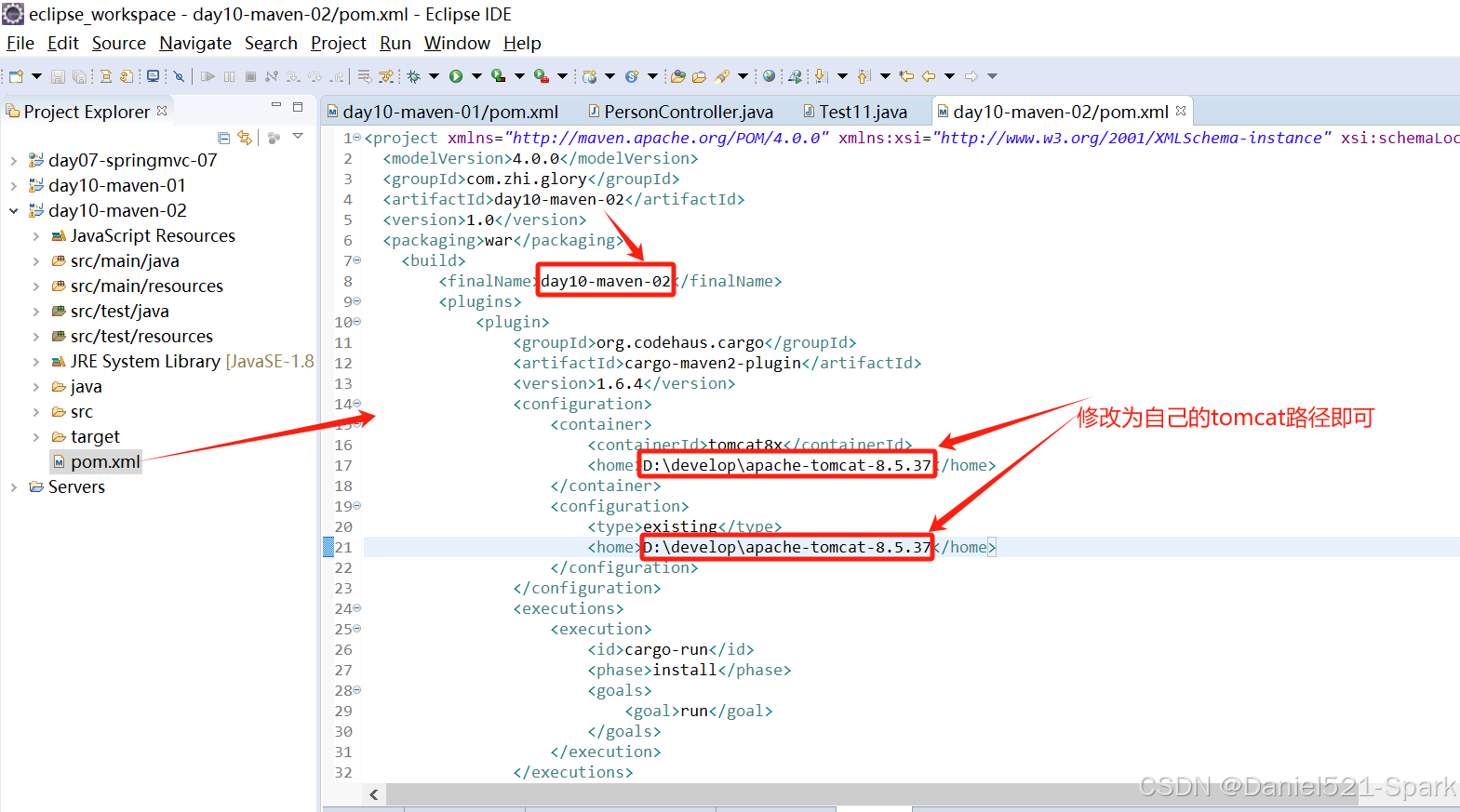The height and width of the screenshot is (812, 1460).
Task: Fold the build element at line 7
Action: click(x=357, y=260)
